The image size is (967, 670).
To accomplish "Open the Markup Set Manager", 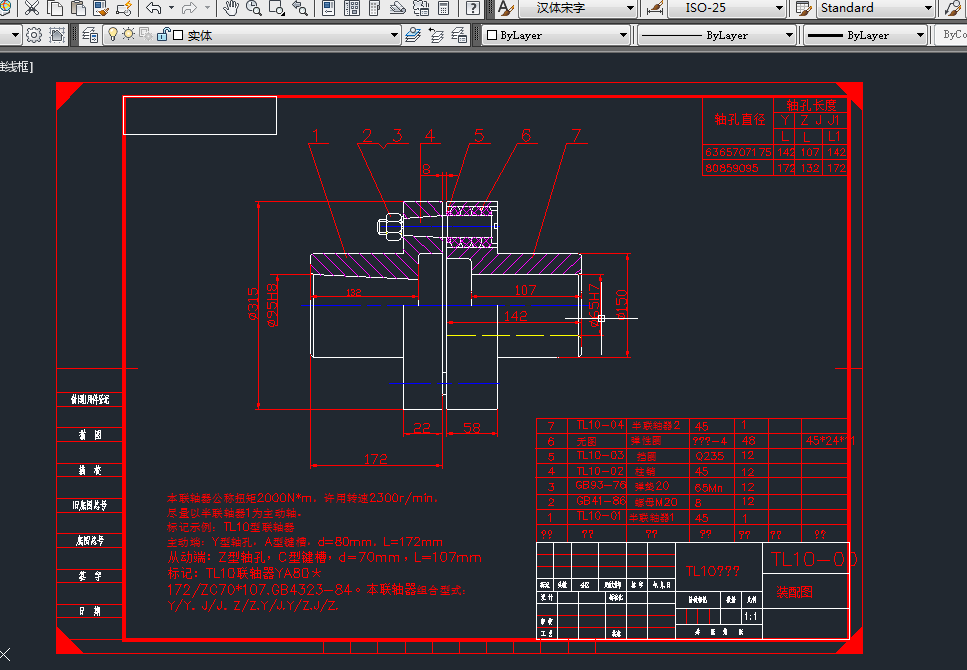I will click(x=421, y=8).
